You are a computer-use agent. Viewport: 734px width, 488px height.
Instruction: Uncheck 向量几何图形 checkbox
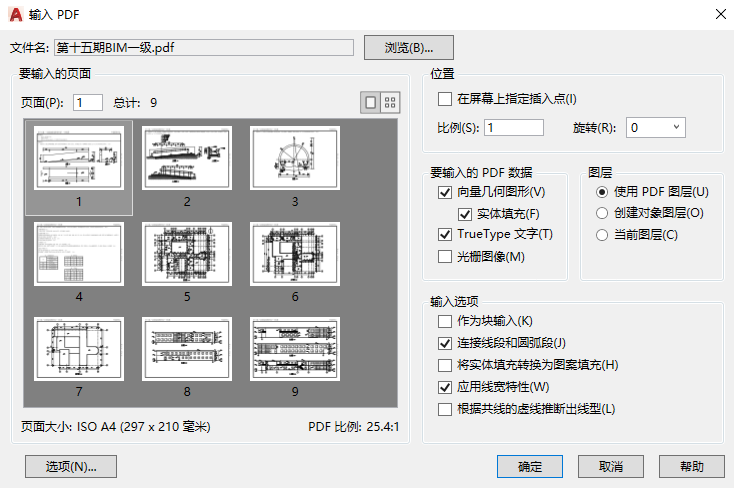445,191
